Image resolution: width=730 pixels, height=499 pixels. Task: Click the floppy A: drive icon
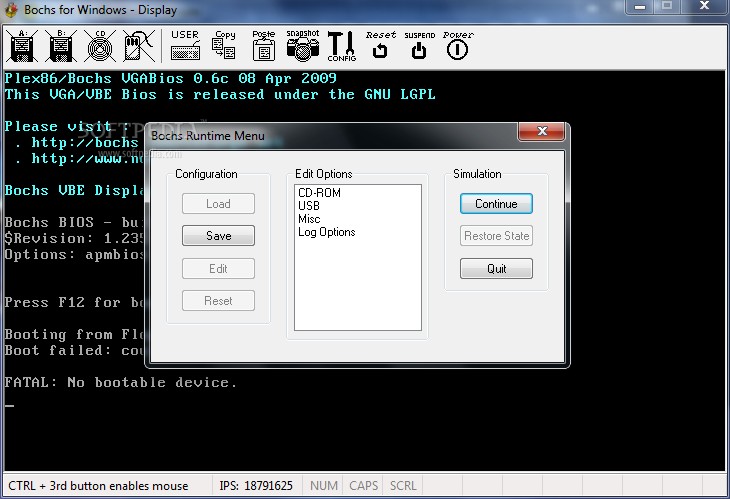(22, 46)
